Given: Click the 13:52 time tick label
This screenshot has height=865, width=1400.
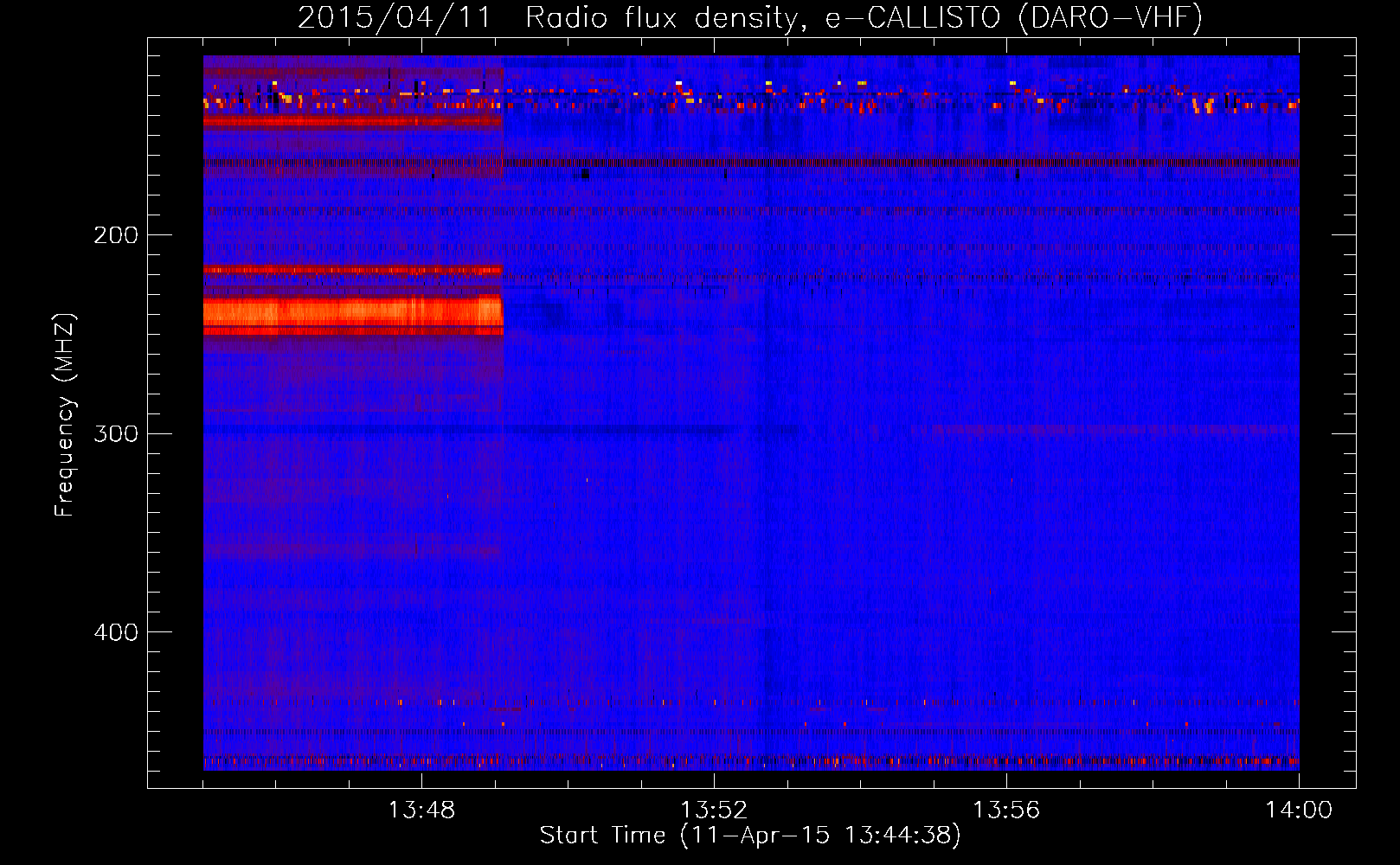Looking at the screenshot, I should point(714,811).
